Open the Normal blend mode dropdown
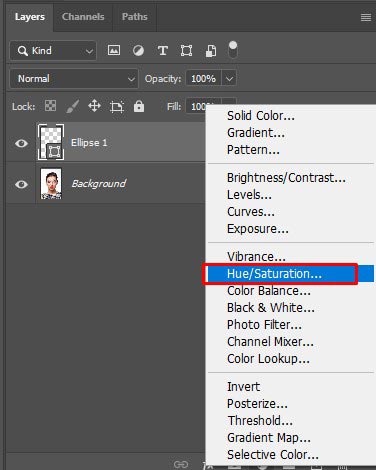Viewport: 376px width, 470px height. pos(74,79)
